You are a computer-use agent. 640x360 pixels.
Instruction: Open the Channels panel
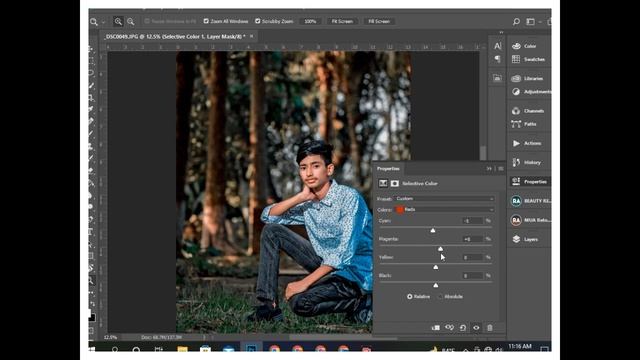[x=529, y=111]
